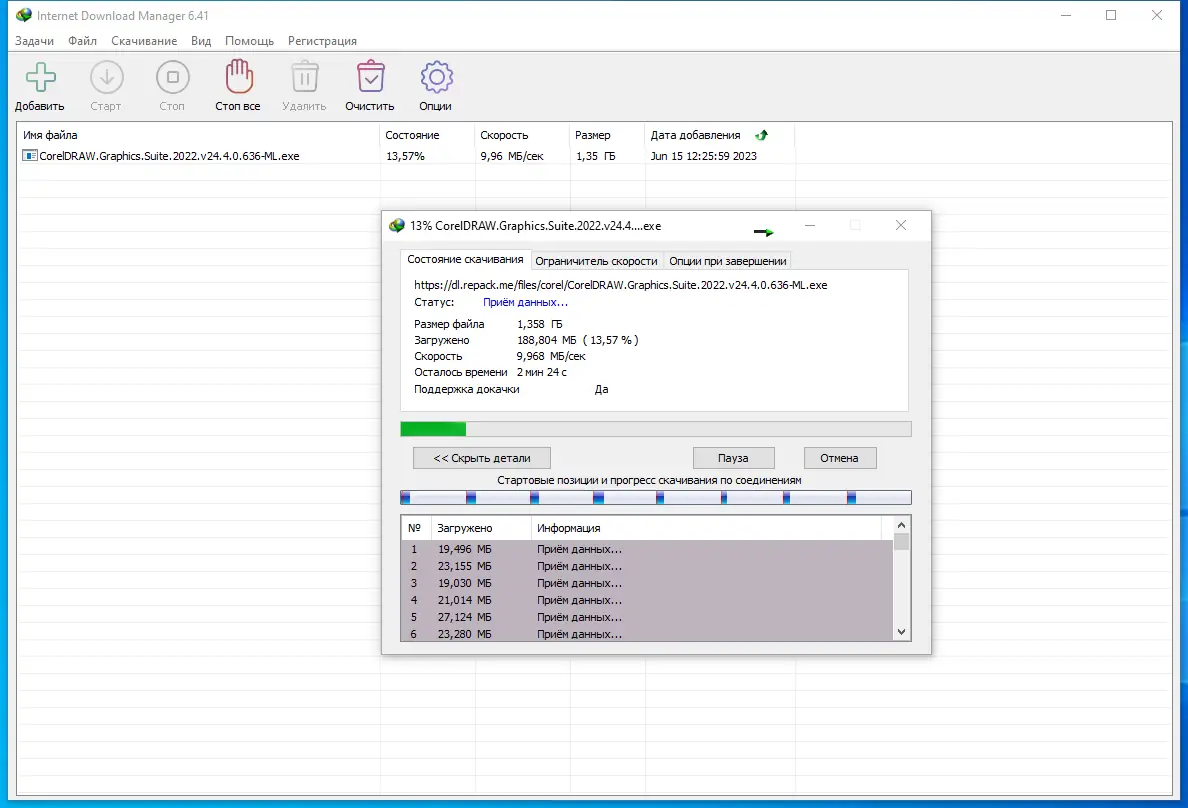Click the Очистить clipboard-check icon
Image resolution: width=1188 pixels, height=808 pixels.
click(370, 77)
